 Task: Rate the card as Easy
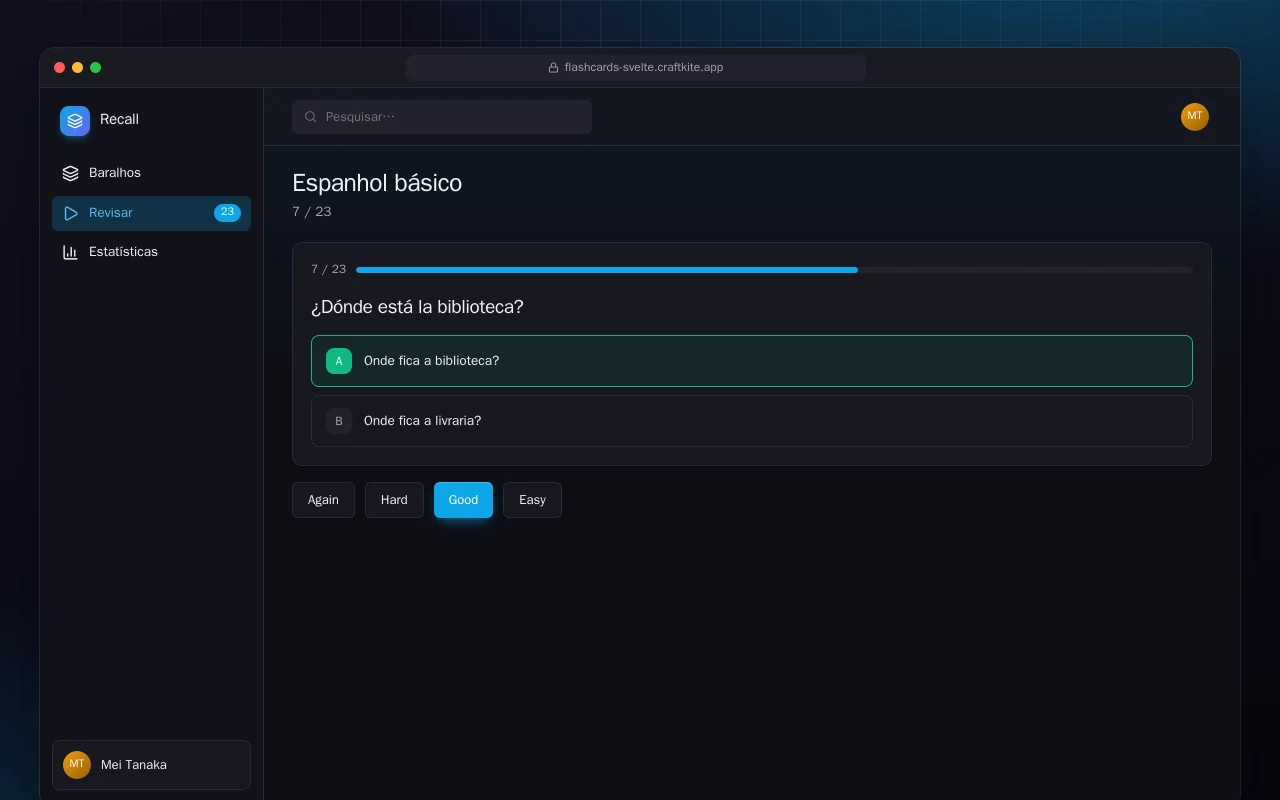(x=532, y=500)
